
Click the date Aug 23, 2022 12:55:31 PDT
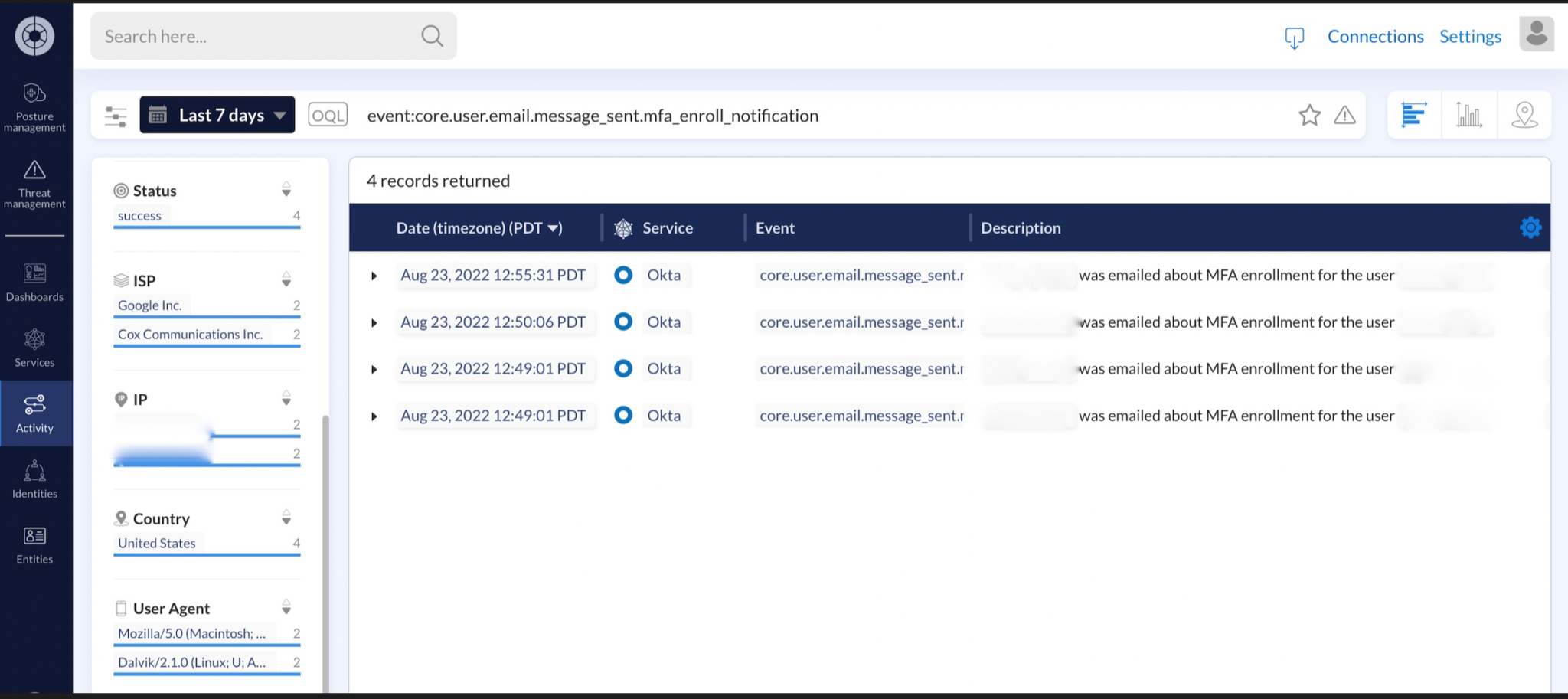[494, 275]
